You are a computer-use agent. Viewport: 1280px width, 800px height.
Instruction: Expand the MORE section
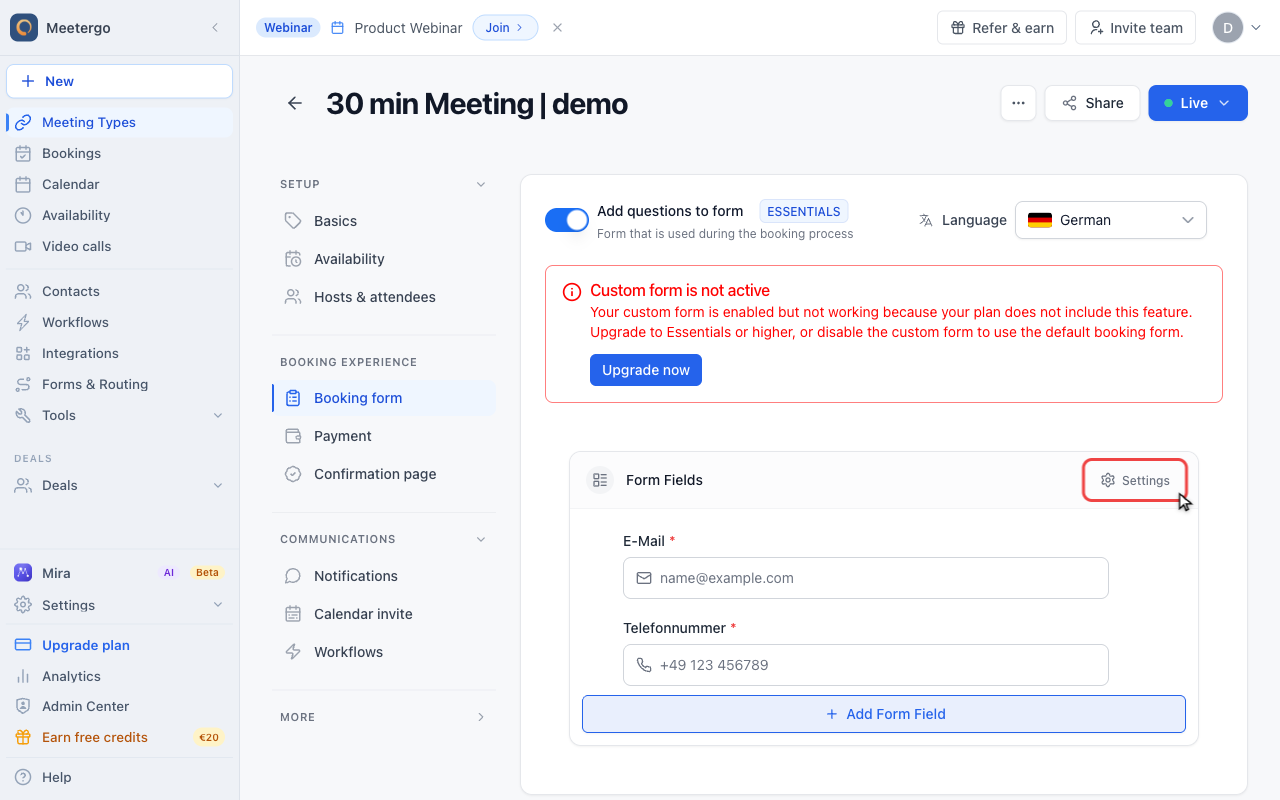click(481, 717)
